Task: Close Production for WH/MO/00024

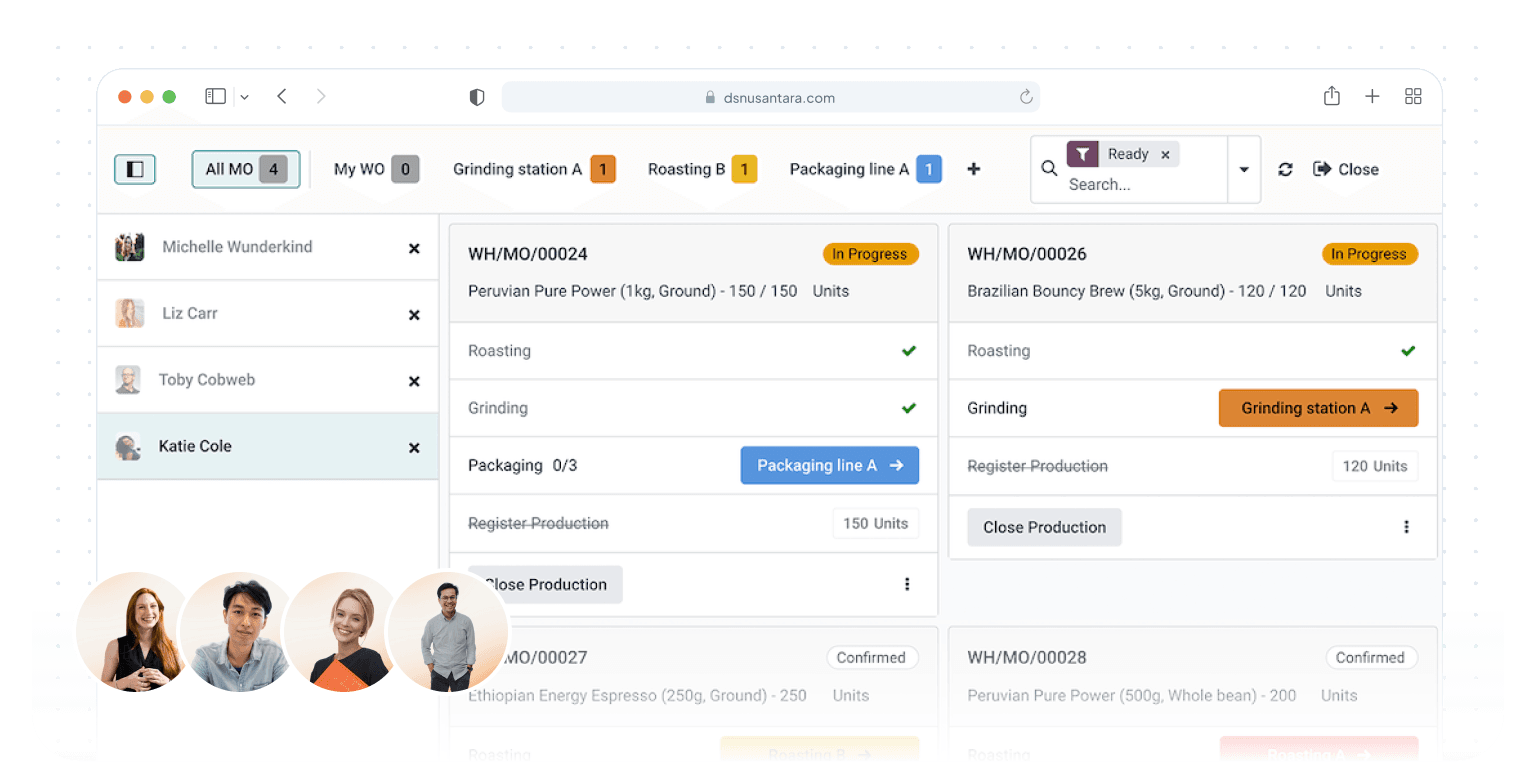Action: (545, 584)
